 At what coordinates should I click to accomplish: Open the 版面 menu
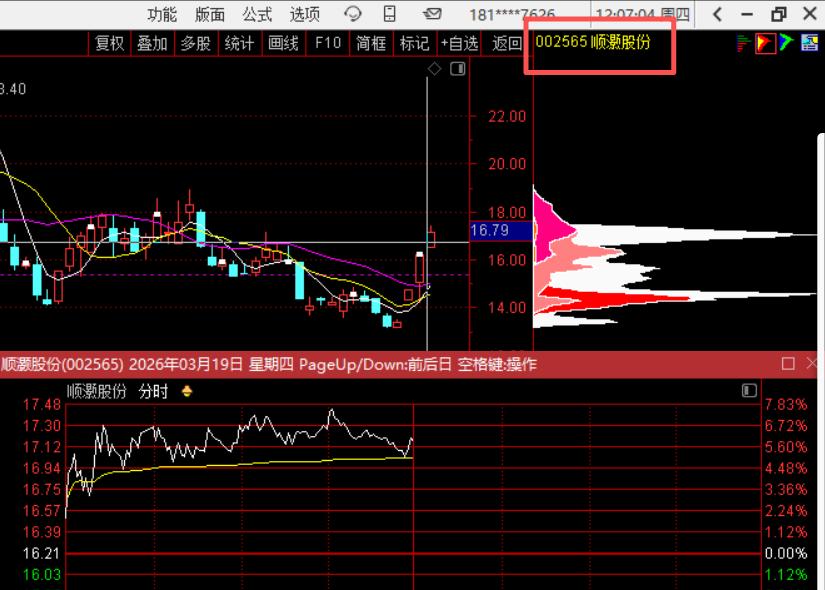point(209,14)
